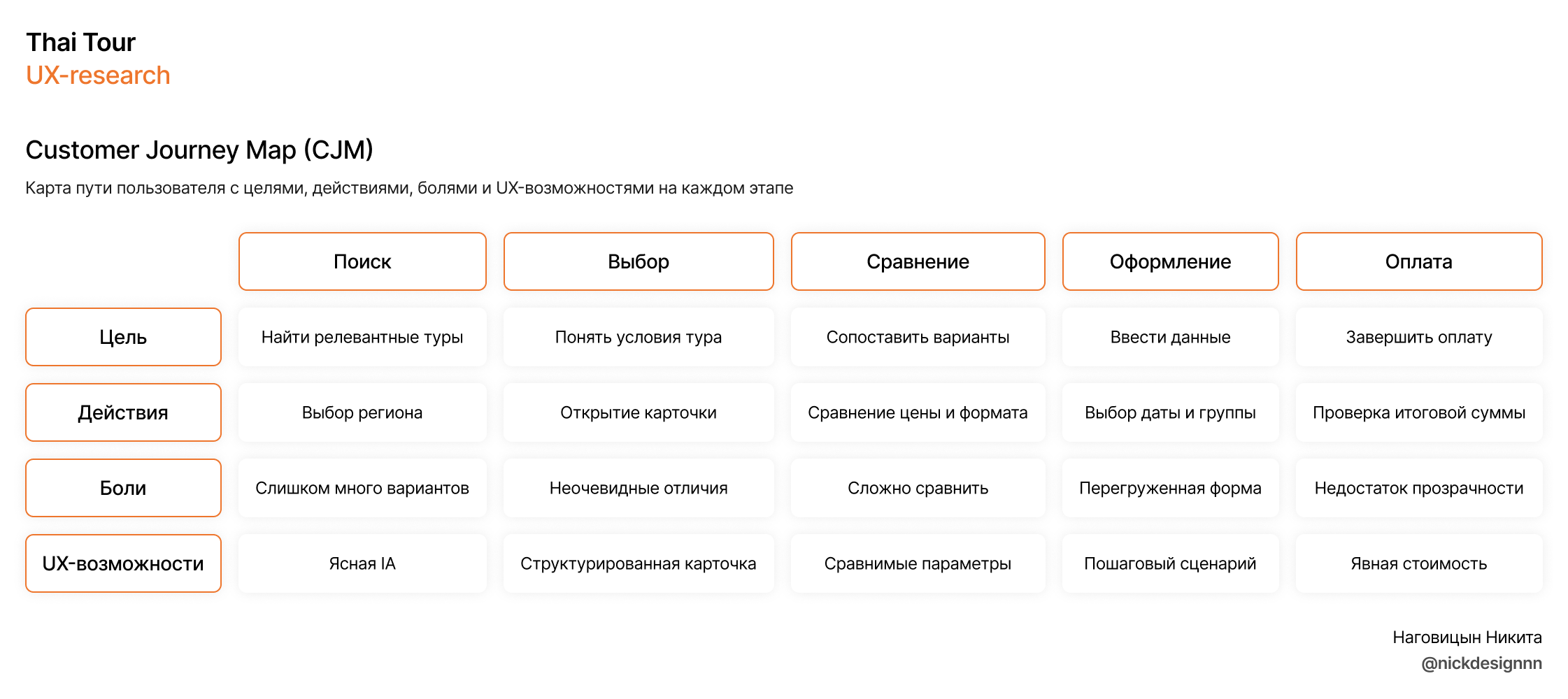Select the Проверка итоговой суммы cell
This screenshot has width=1568, height=699.
click(1418, 412)
